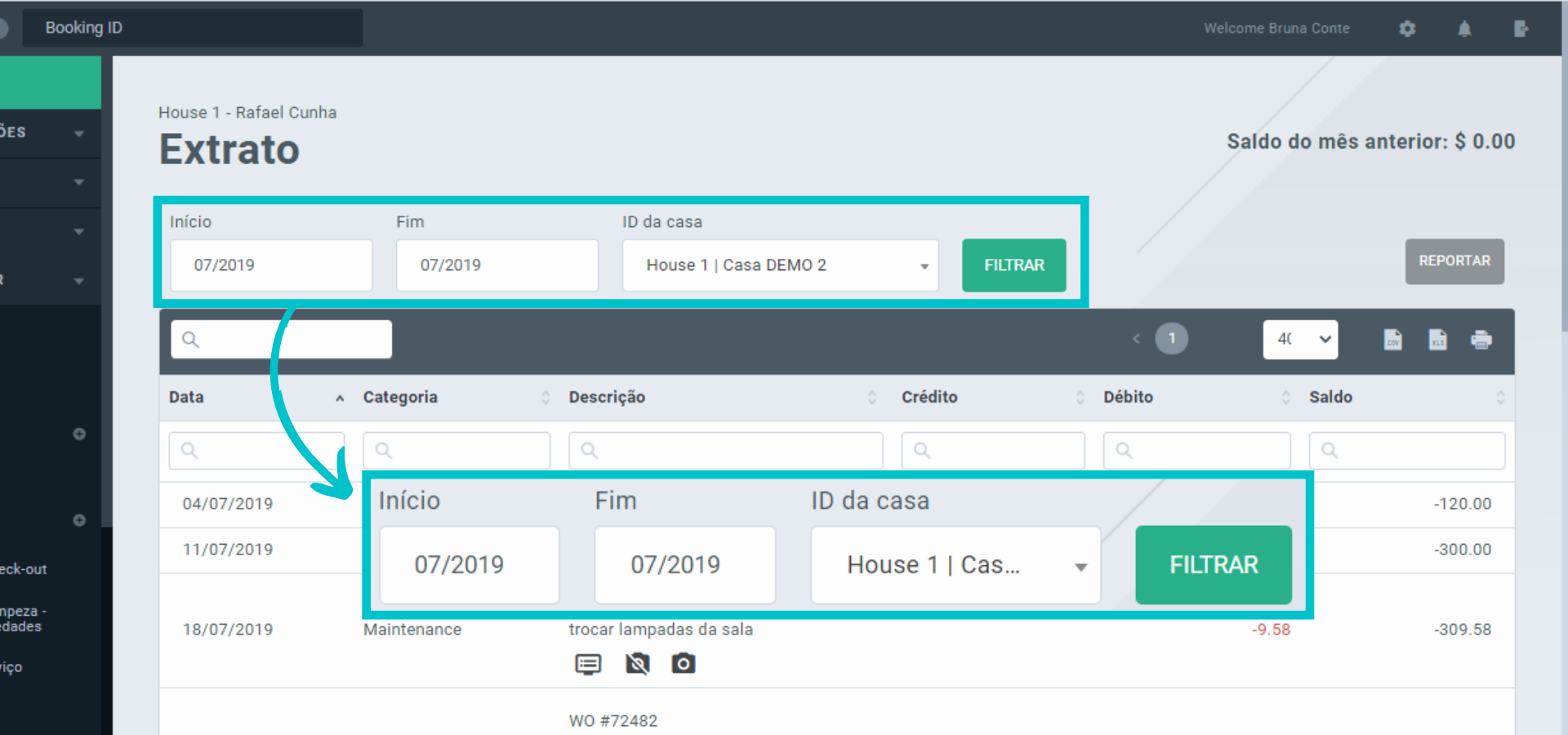Select the Check-out item in sidebar
Viewport: 1568px width, 735px height.
point(24,569)
